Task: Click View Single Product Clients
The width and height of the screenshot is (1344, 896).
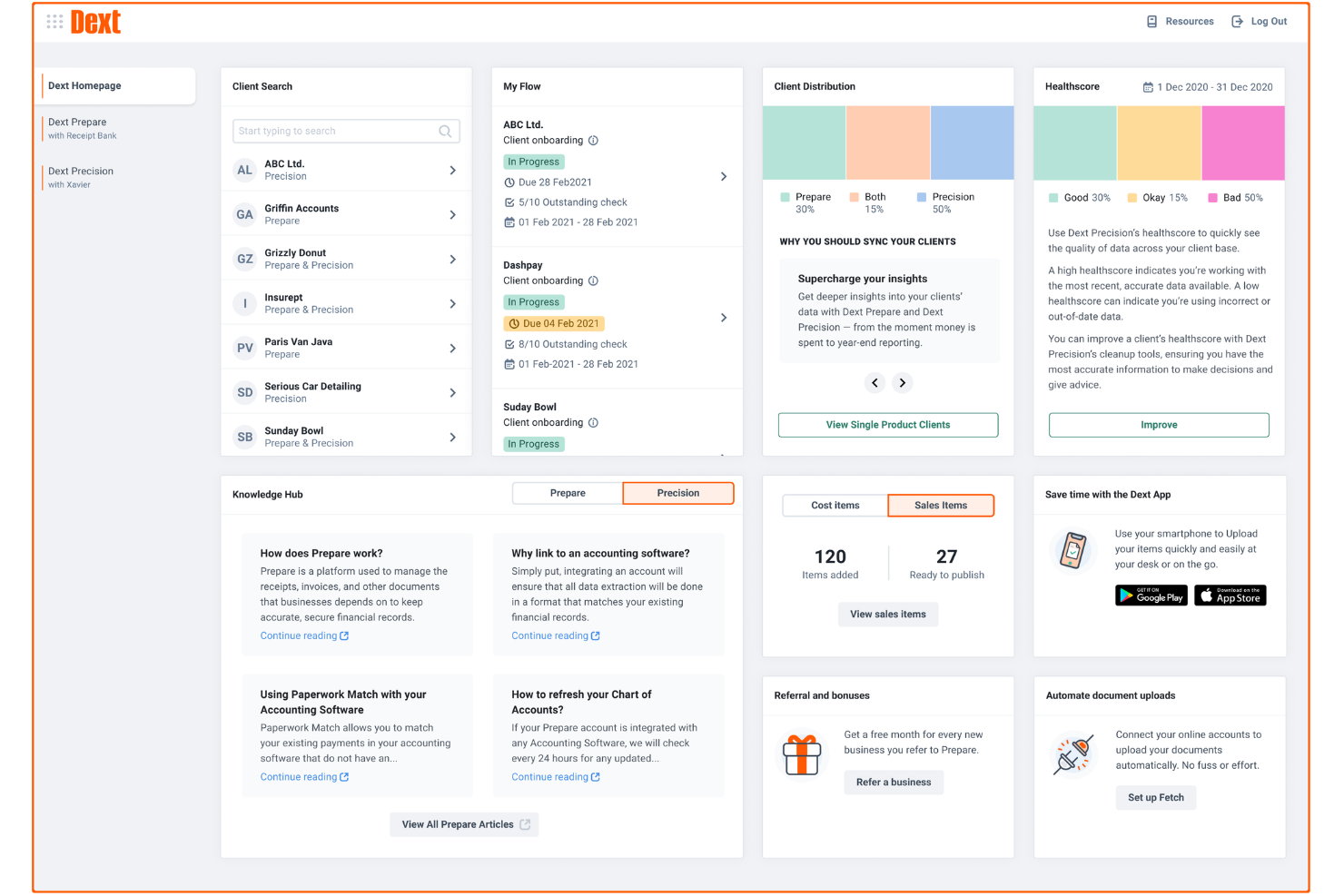Action: point(887,424)
